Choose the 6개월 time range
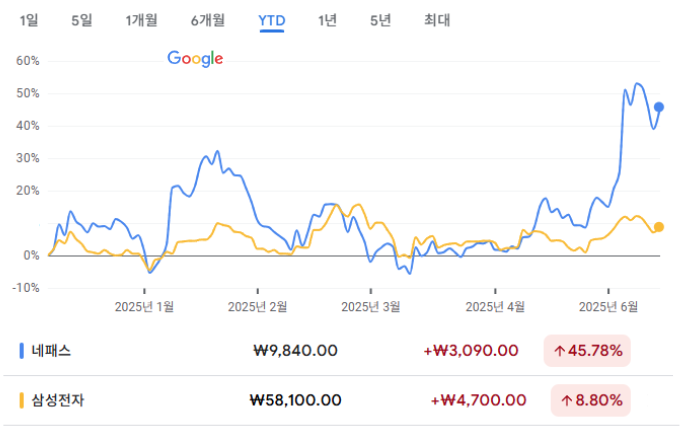The image size is (686, 432). point(208,20)
